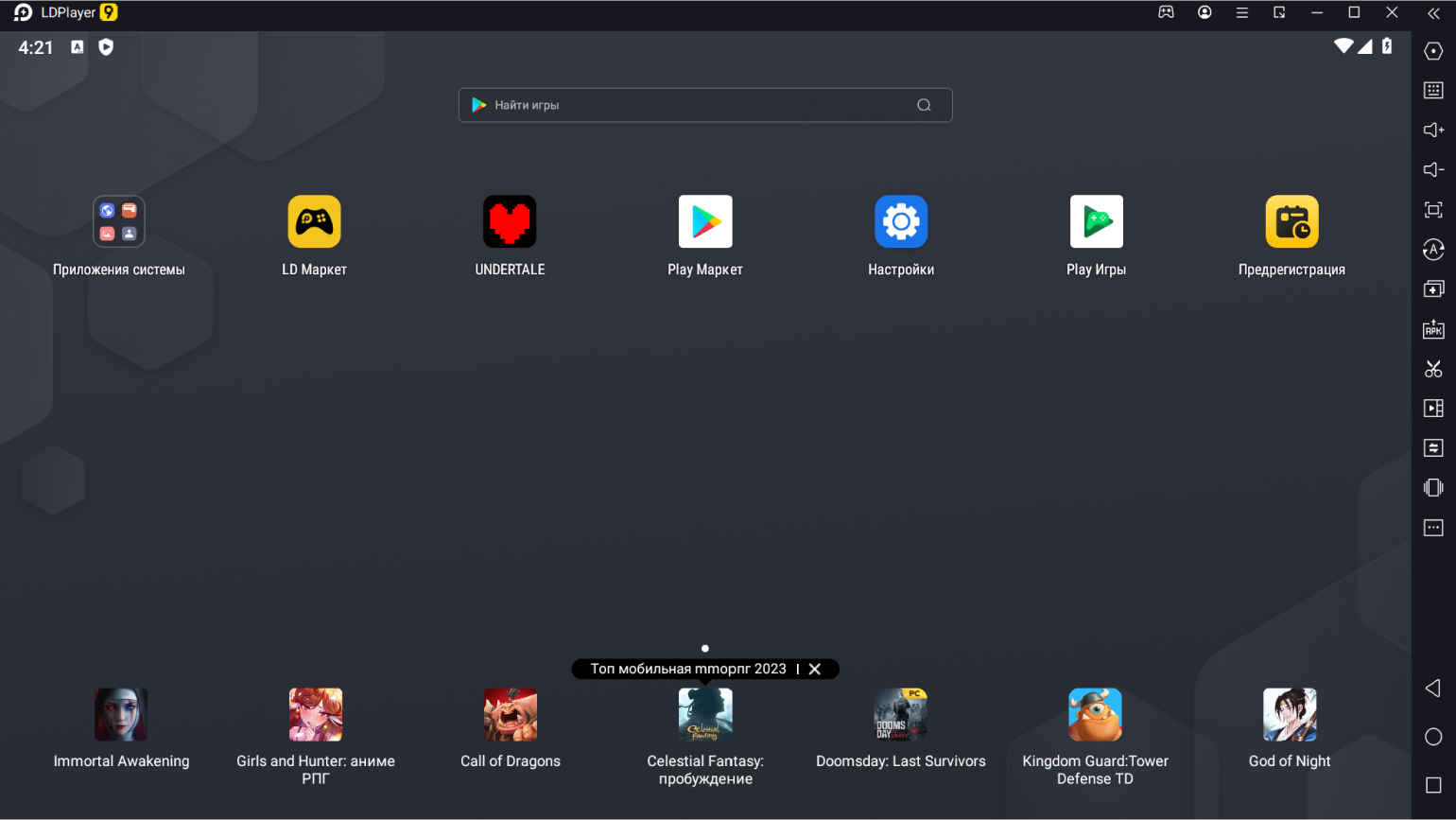
Task: Open Настройки settings app
Action: pos(901,222)
